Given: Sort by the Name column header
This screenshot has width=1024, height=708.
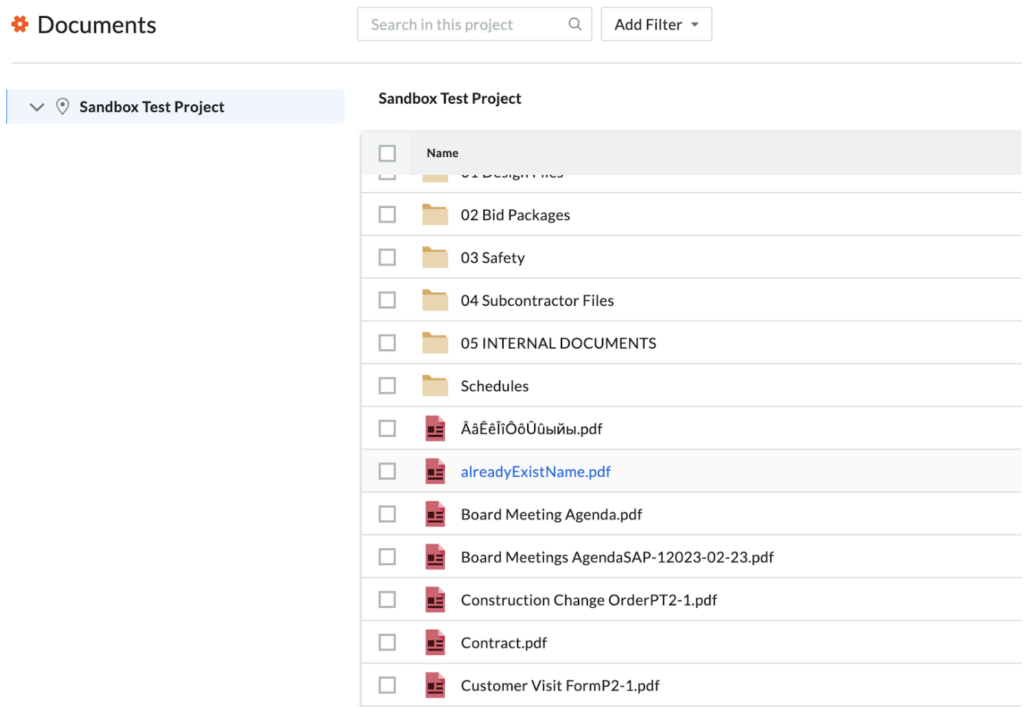Looking at the screenshot, I should point(442,153).
